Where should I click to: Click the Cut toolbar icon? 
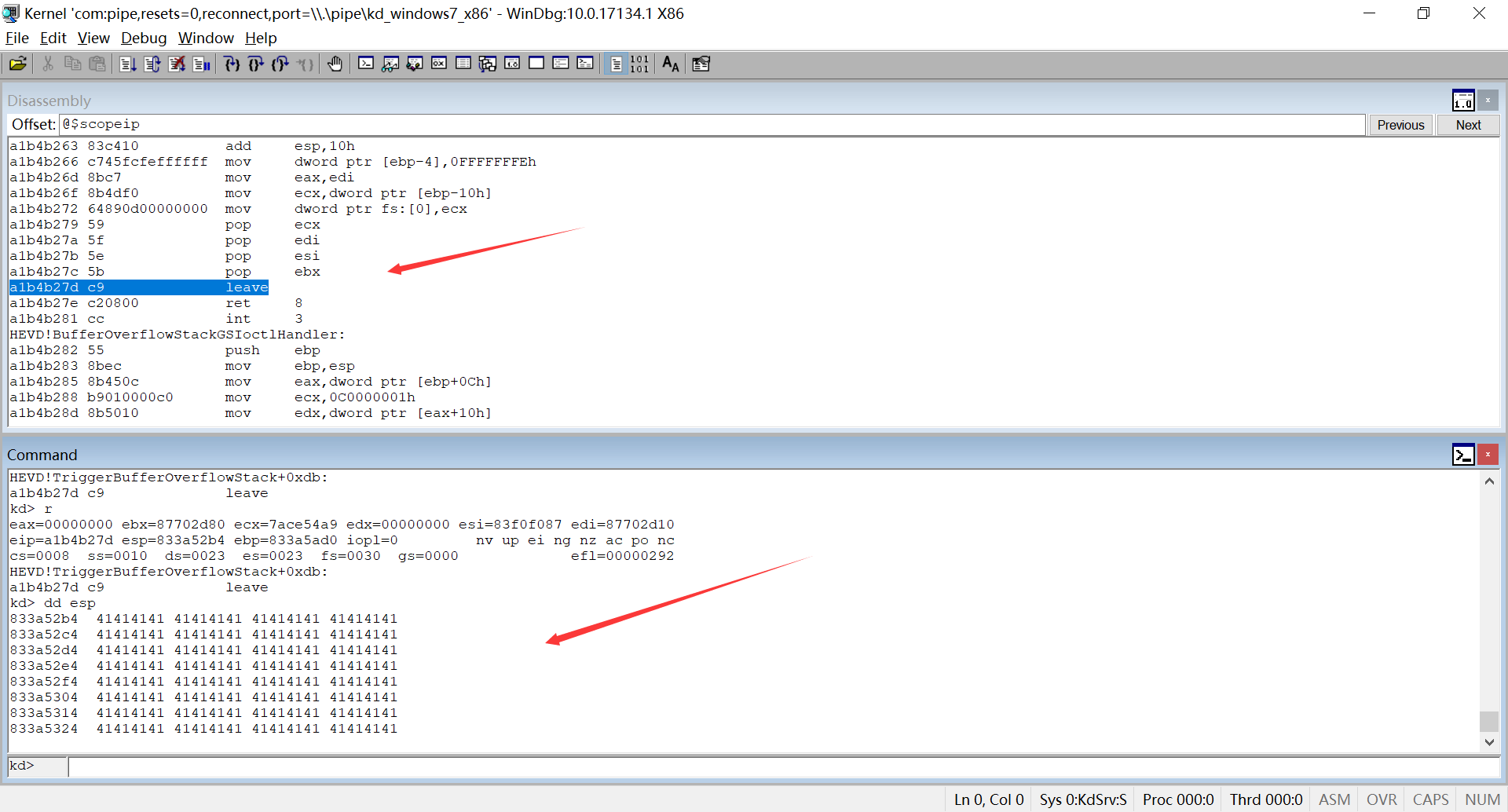[x=48, y=64]
